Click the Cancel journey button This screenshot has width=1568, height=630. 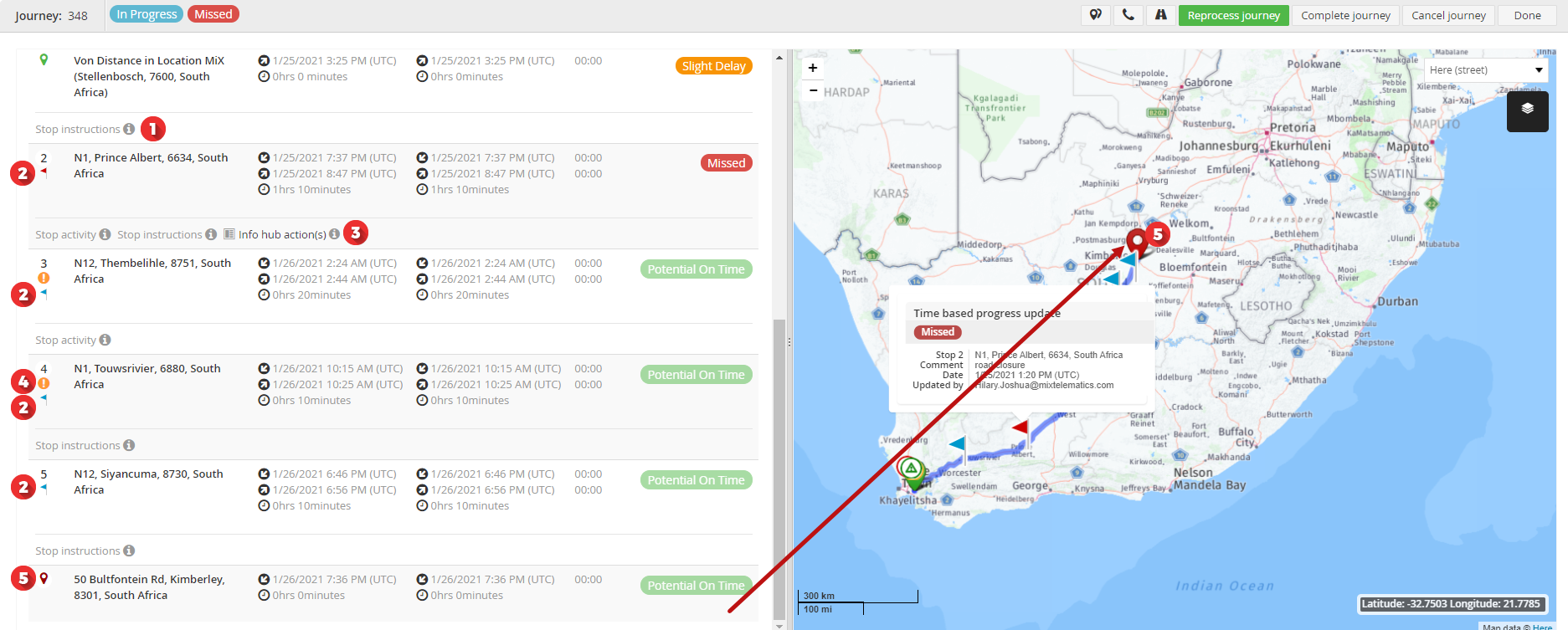click(1448, 15)
